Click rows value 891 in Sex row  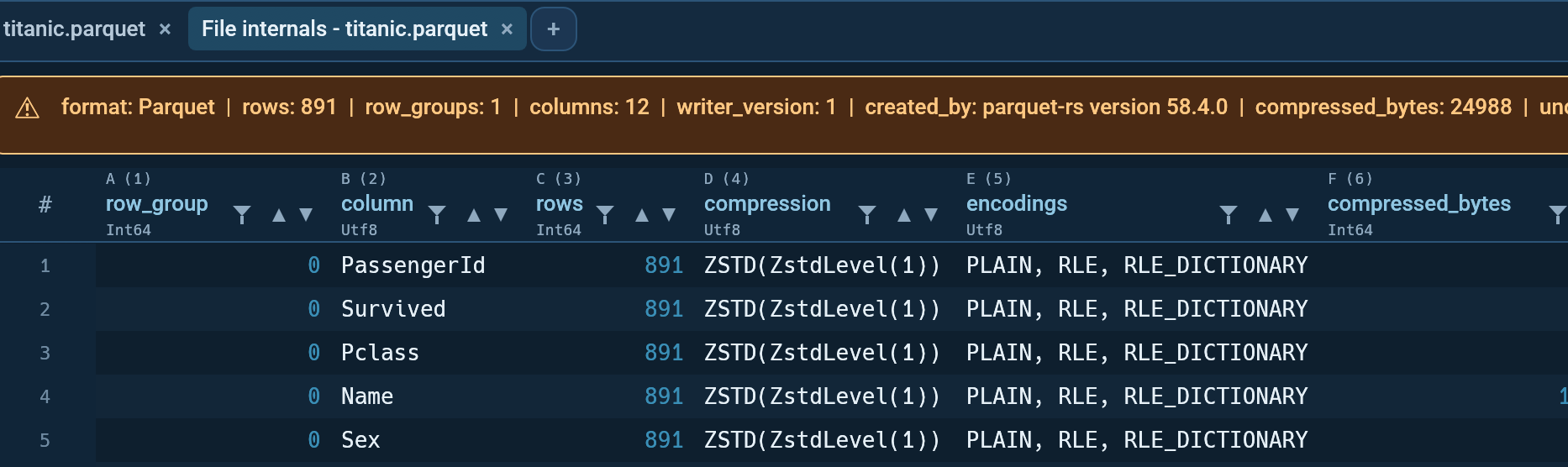664,440
